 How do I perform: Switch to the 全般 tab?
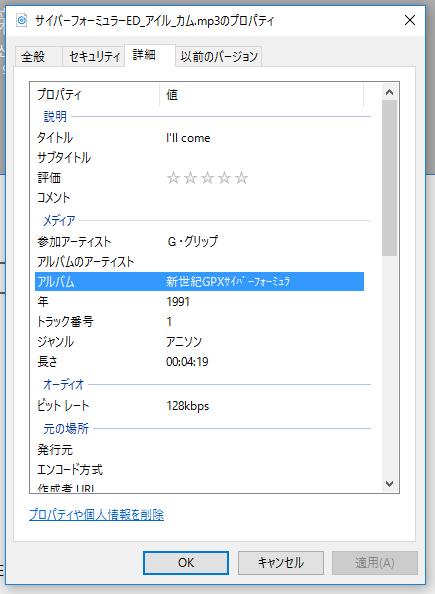tap(33, 57)
